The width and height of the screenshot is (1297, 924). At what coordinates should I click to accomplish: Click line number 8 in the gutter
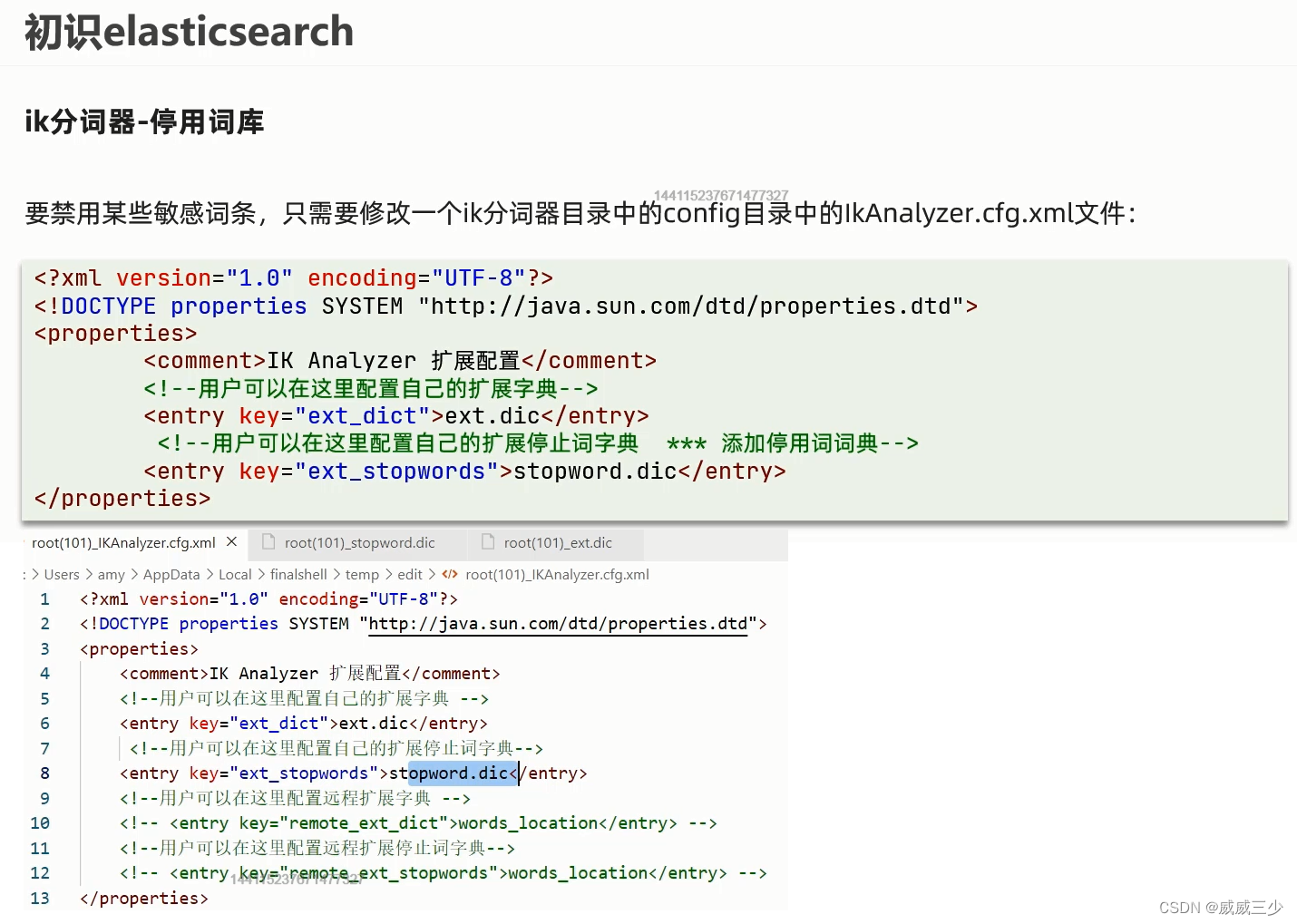tap(44, 773)
